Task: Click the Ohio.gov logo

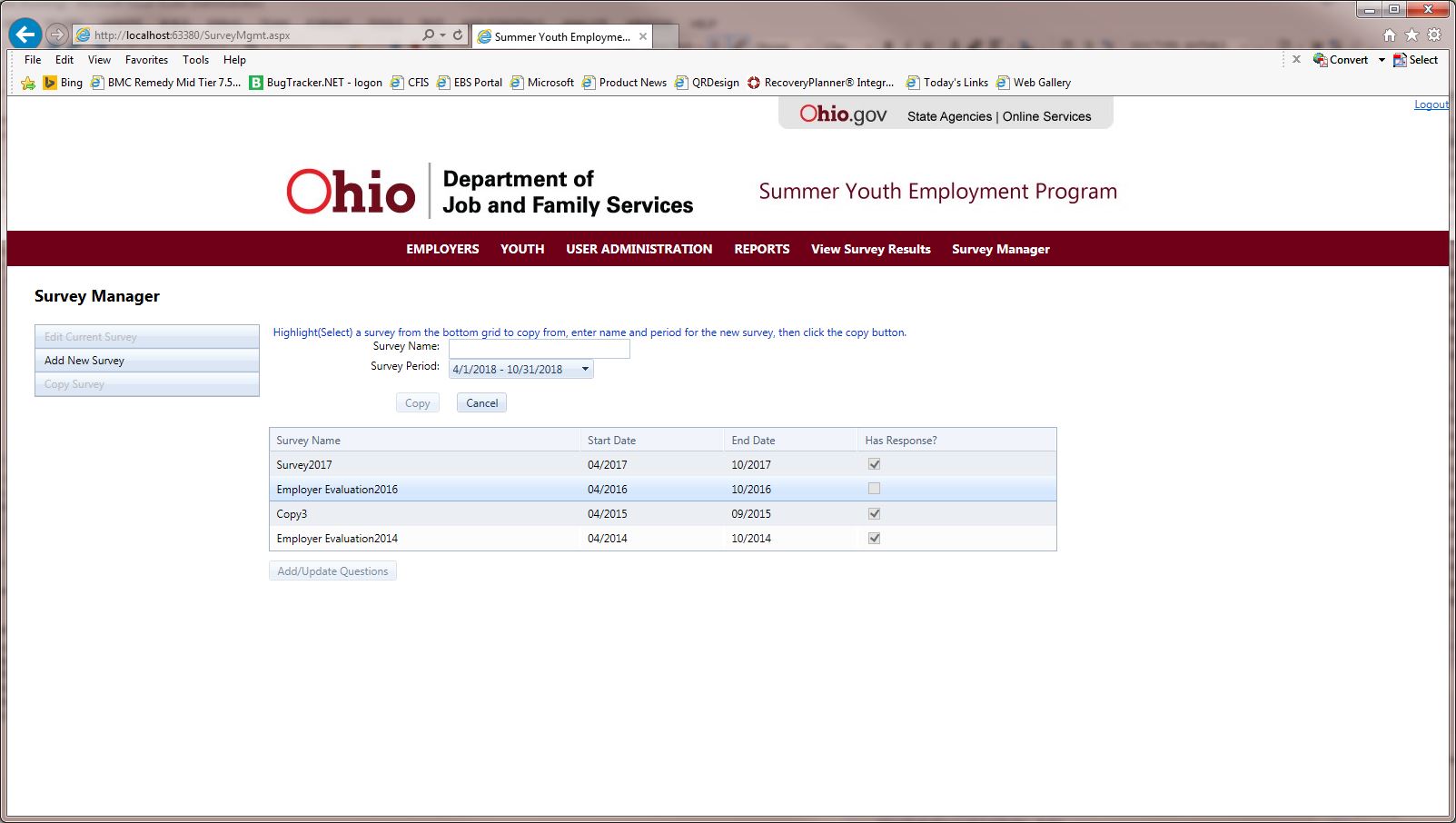Action: (x=843, y=114)
